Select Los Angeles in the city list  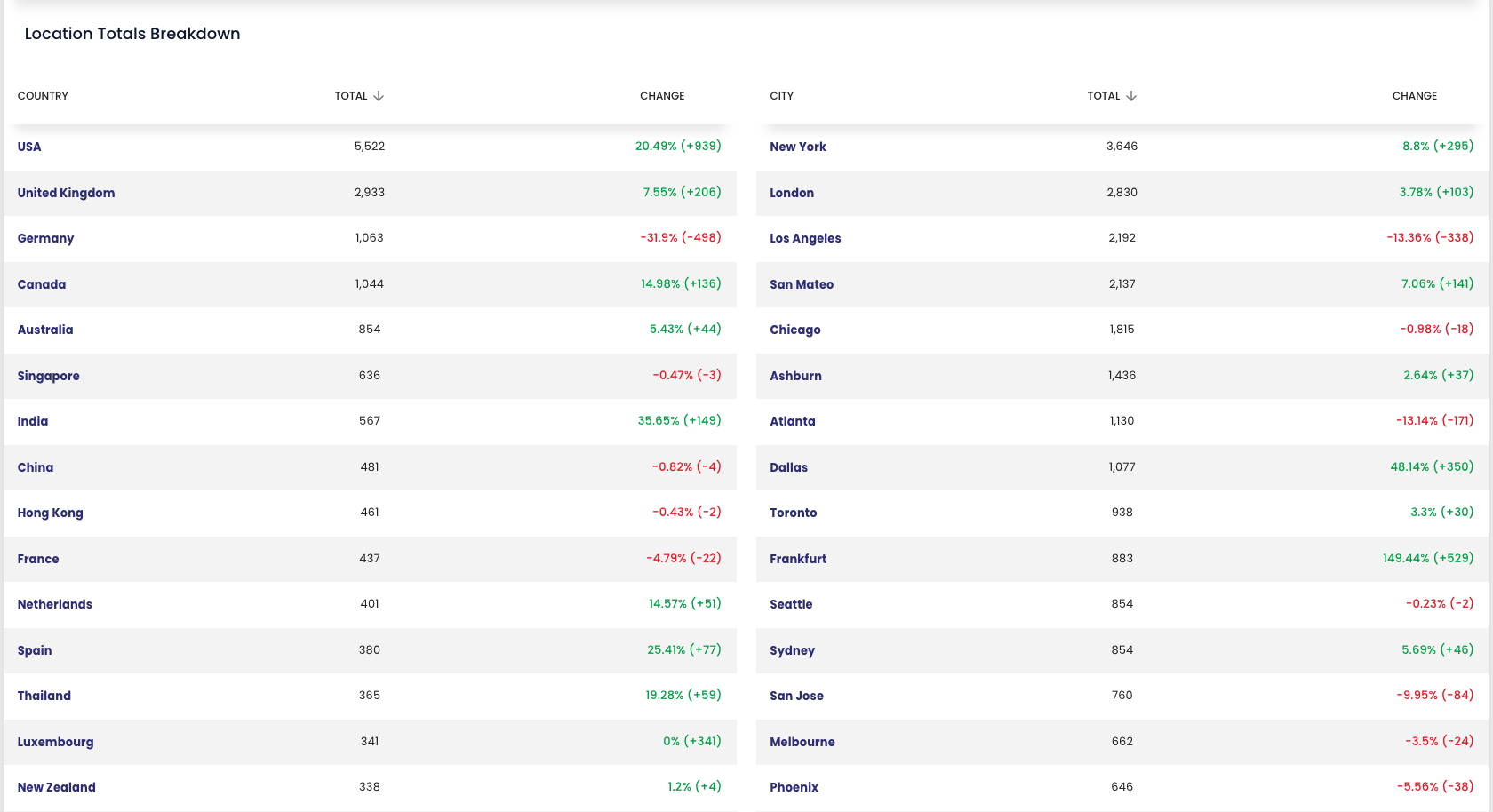tap(805, 238)
